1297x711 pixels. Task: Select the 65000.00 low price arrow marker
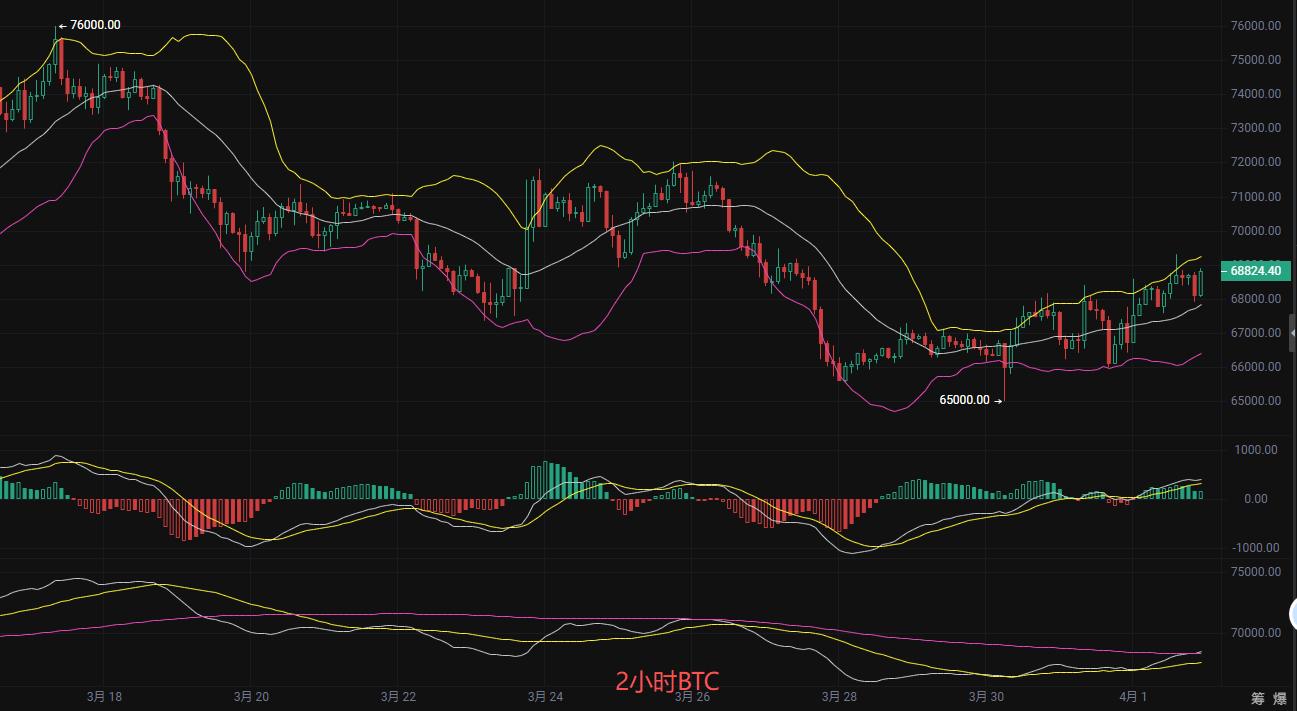[x=970, y=400]
